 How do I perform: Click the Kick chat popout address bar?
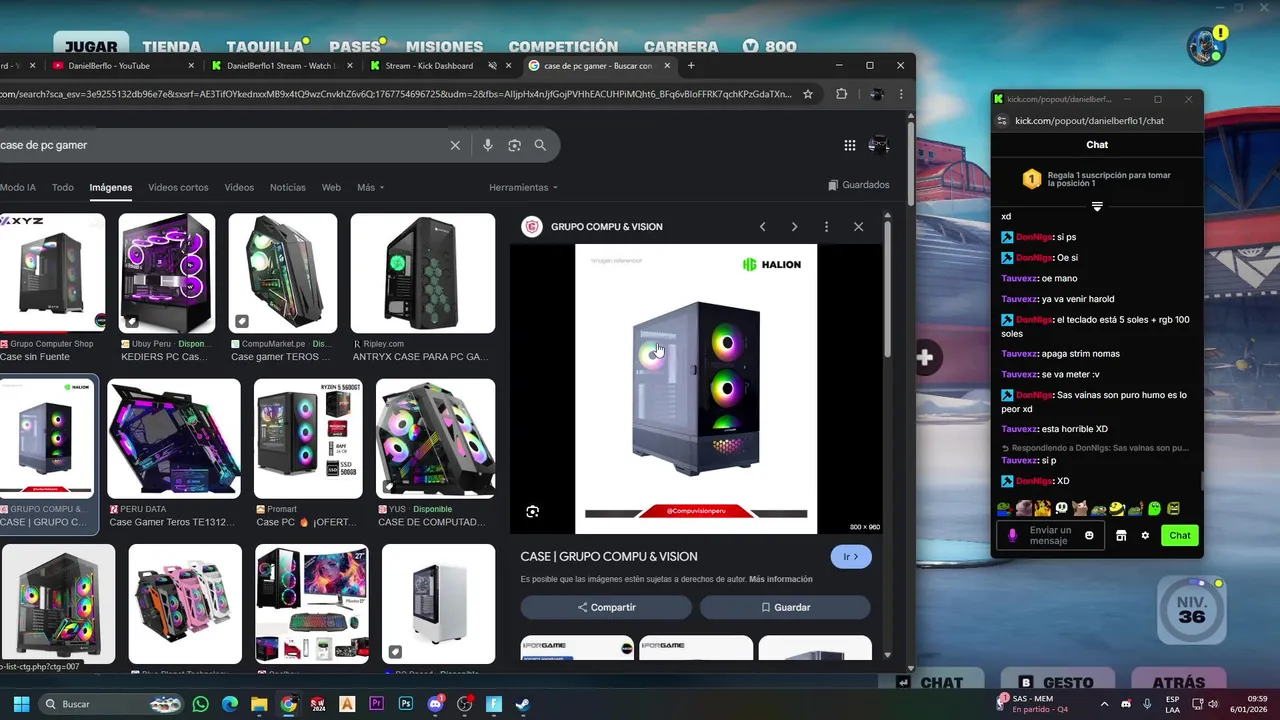point(1090,121)
